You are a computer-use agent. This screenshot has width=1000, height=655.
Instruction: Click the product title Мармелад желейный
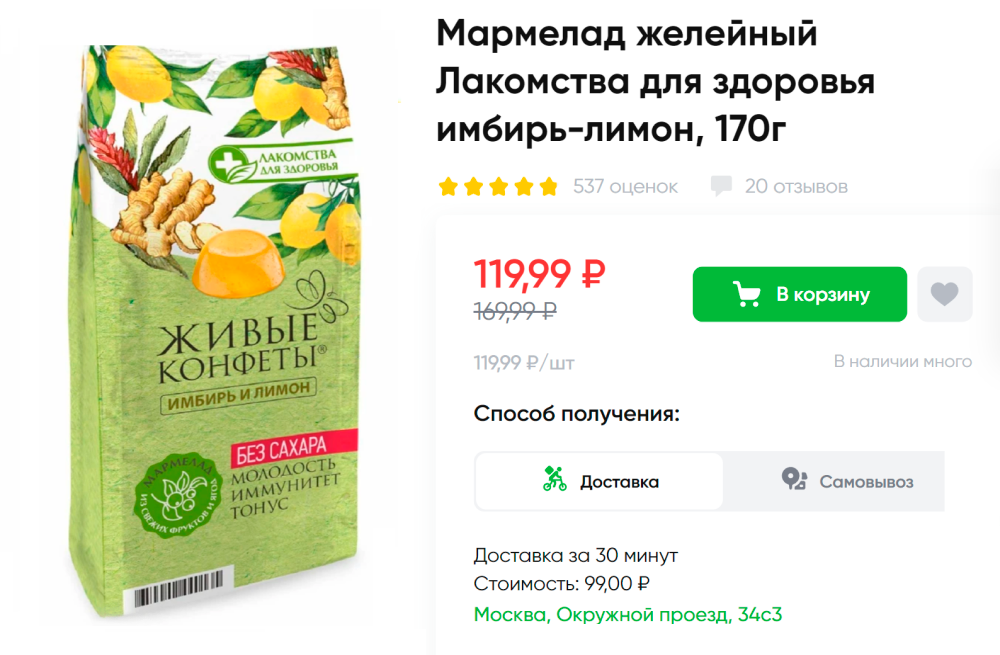626,33
